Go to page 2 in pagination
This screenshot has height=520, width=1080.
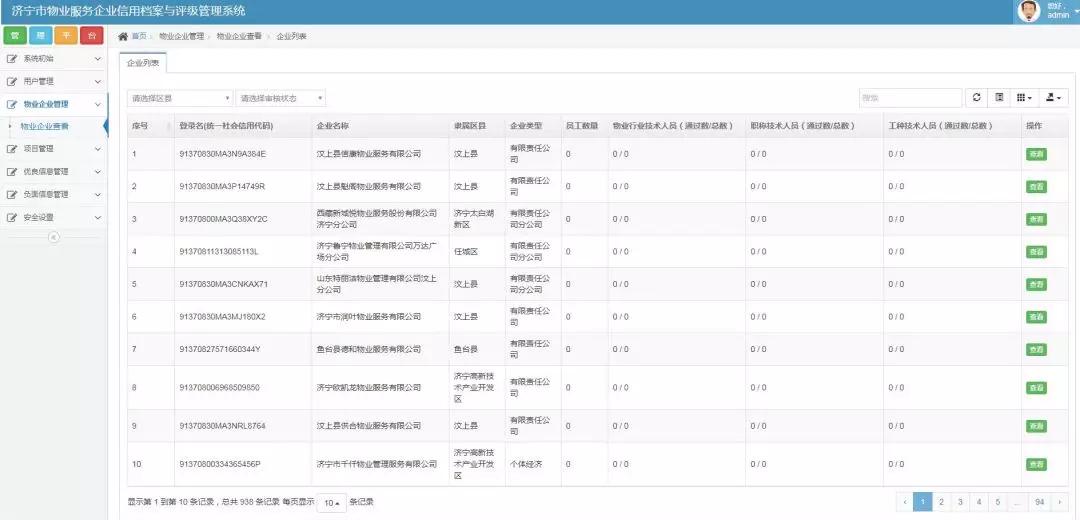pos(942,502)
